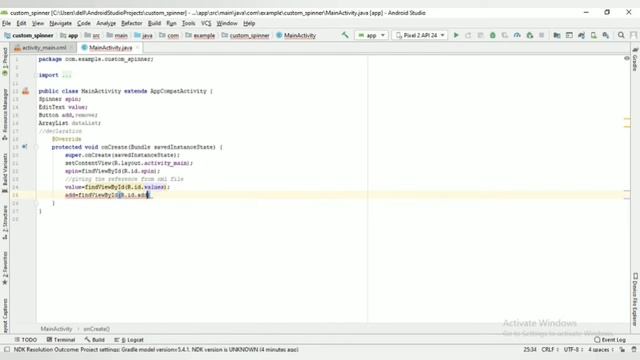Click the Stop square icon
The height and width of the screenshot is (360, 640).
click(x=542, y=36)
